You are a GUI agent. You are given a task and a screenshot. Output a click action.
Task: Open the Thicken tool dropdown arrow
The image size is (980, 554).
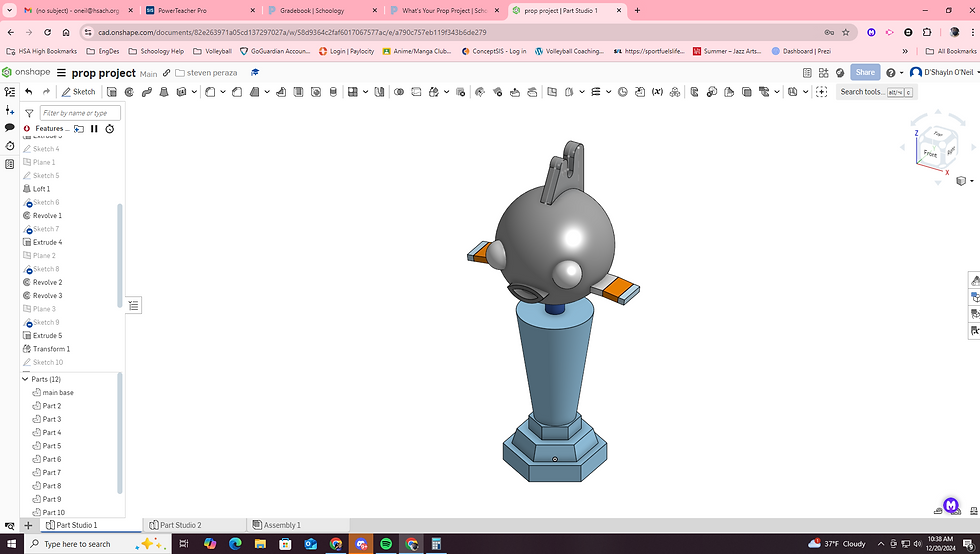(194, 92)
